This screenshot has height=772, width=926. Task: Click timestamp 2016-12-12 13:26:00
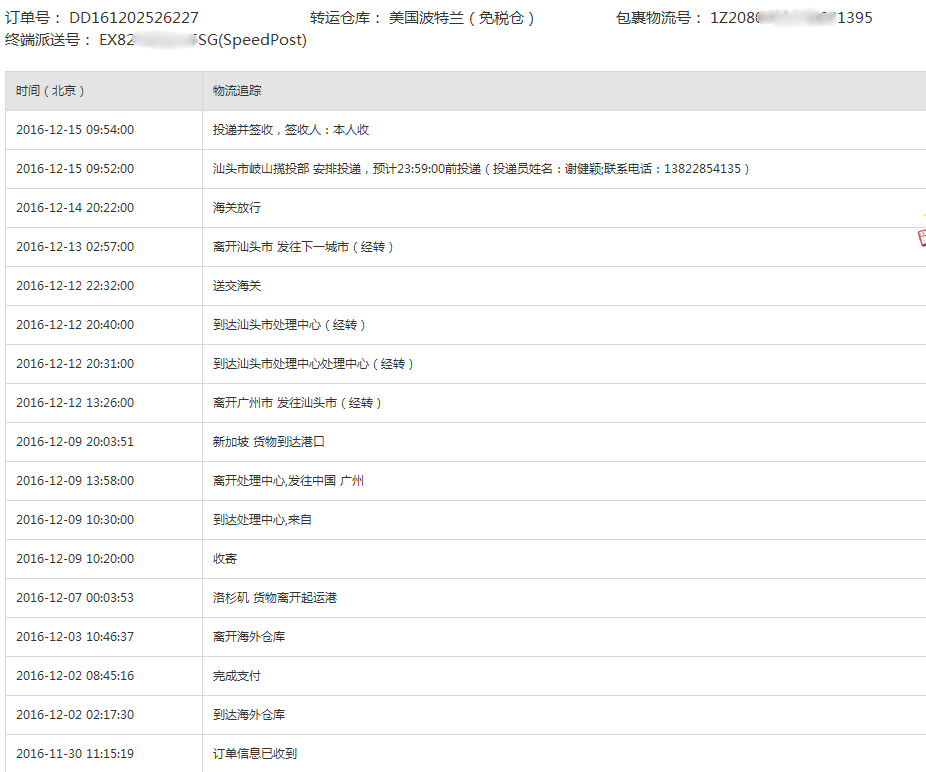tap(75, 402)
